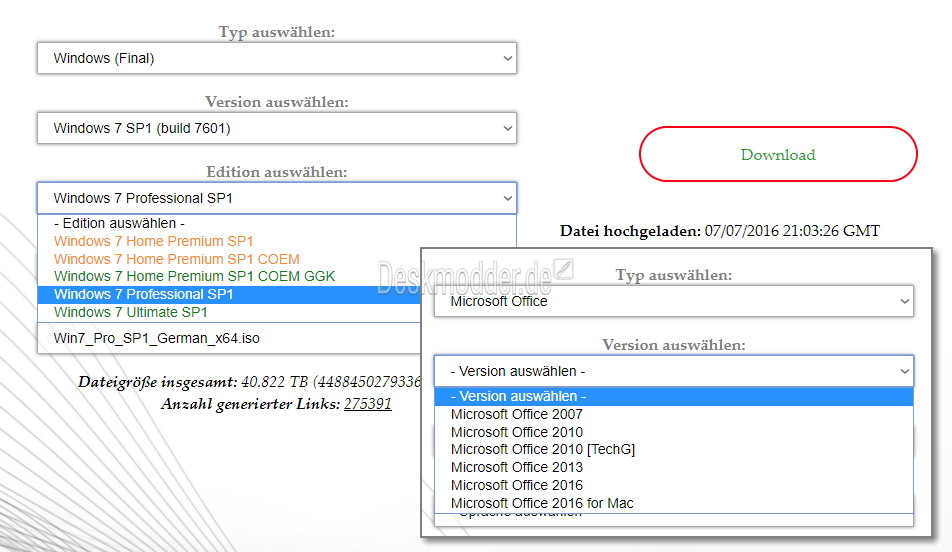
Task: Click the green Download button
Action: (x=778, y=154)
